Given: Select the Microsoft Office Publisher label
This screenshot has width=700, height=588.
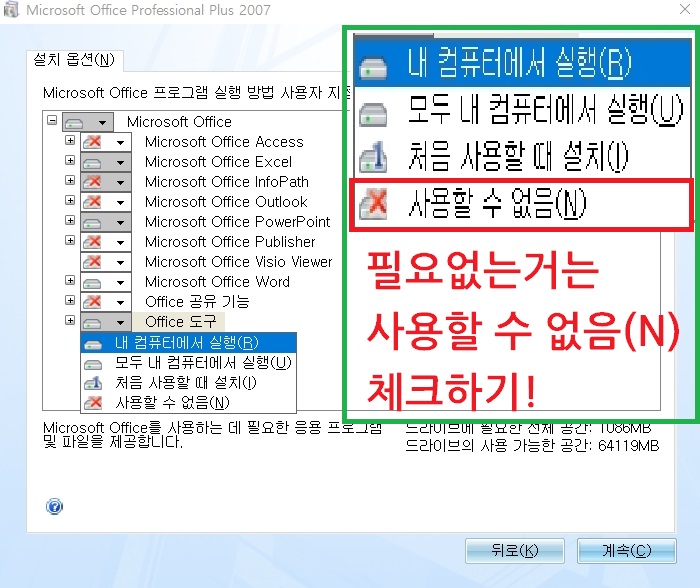Looking at the screenshot, I should click(230, 242).
